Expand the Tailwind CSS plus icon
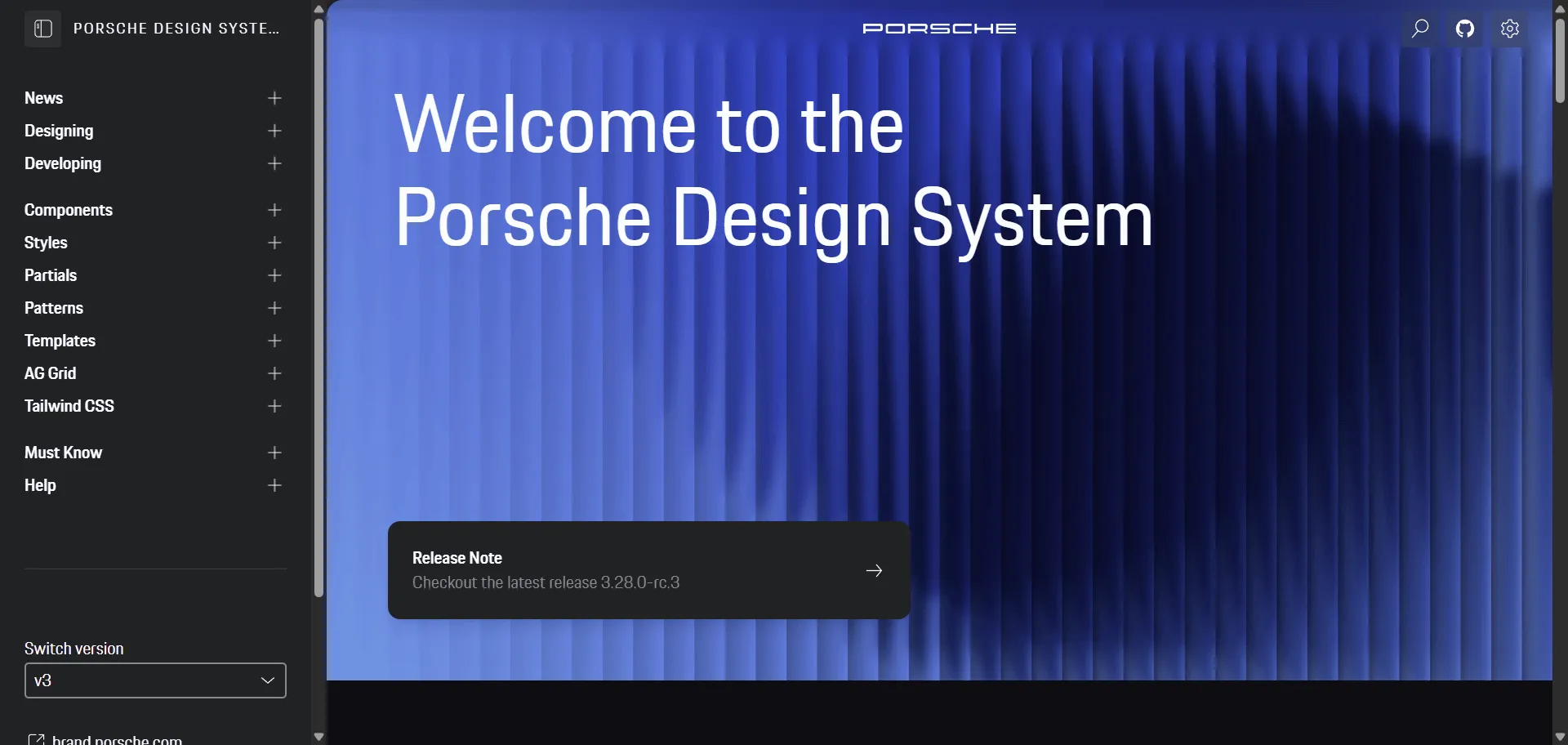This screenshot has width=1568, height=745. click(274, 406)
